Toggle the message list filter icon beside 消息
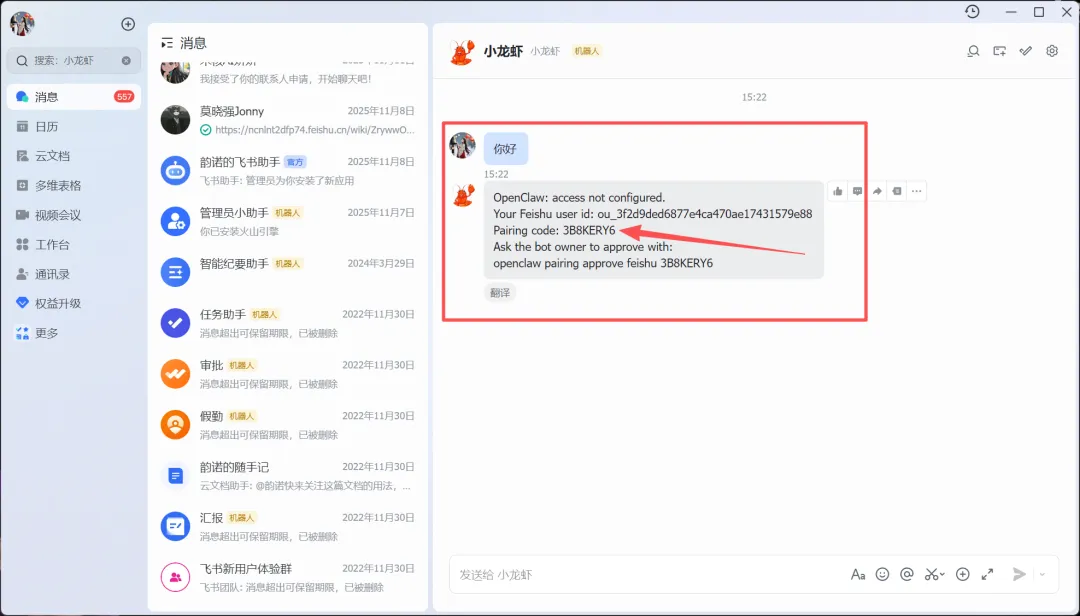Image resolution: width=1080 pixels, height=616 pixels. 167,43
